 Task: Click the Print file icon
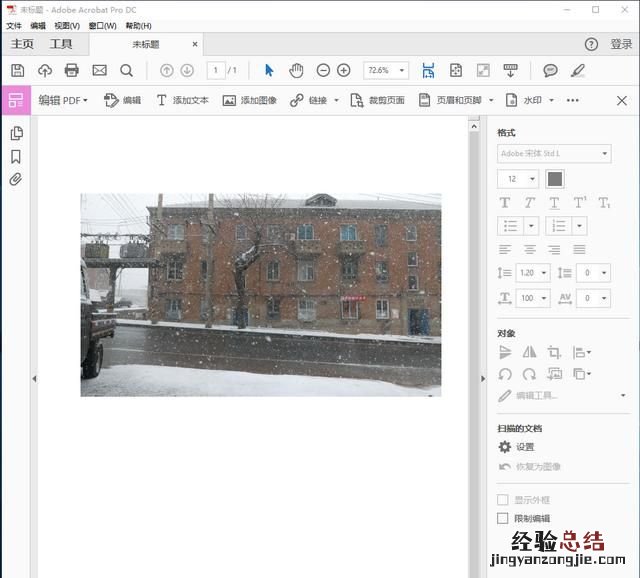tap(72, 70)
